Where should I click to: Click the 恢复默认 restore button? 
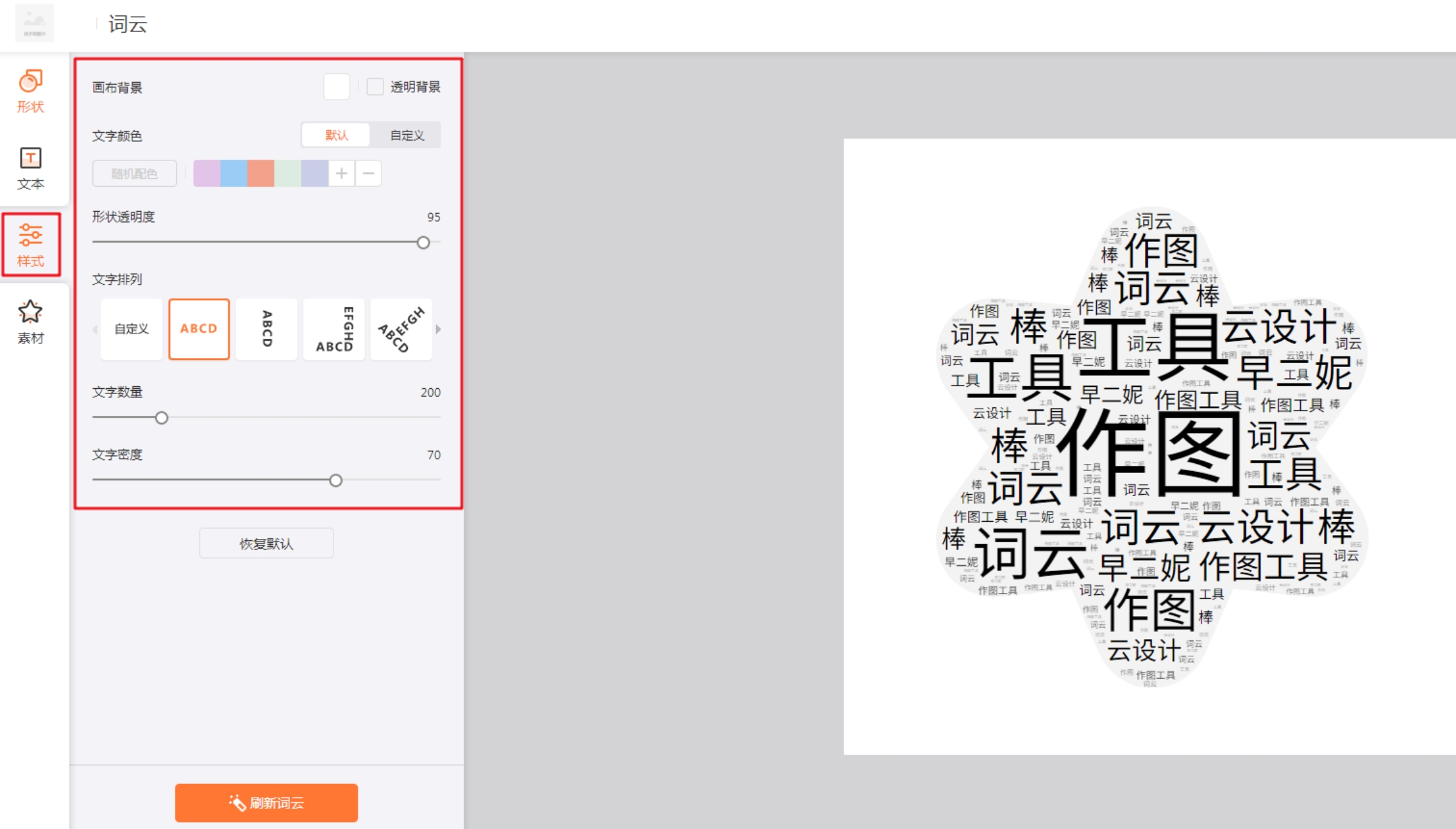pyautogui.click(x=266, y=543)
